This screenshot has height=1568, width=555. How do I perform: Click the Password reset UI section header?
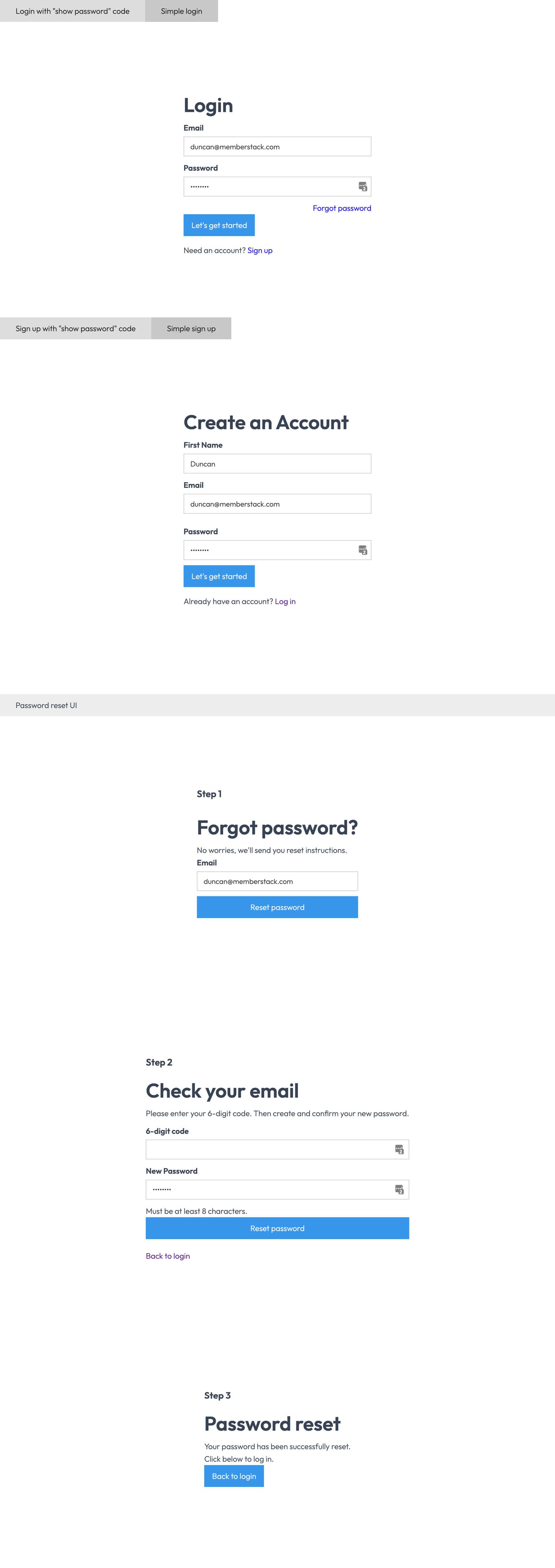click(x=46, y=705)
